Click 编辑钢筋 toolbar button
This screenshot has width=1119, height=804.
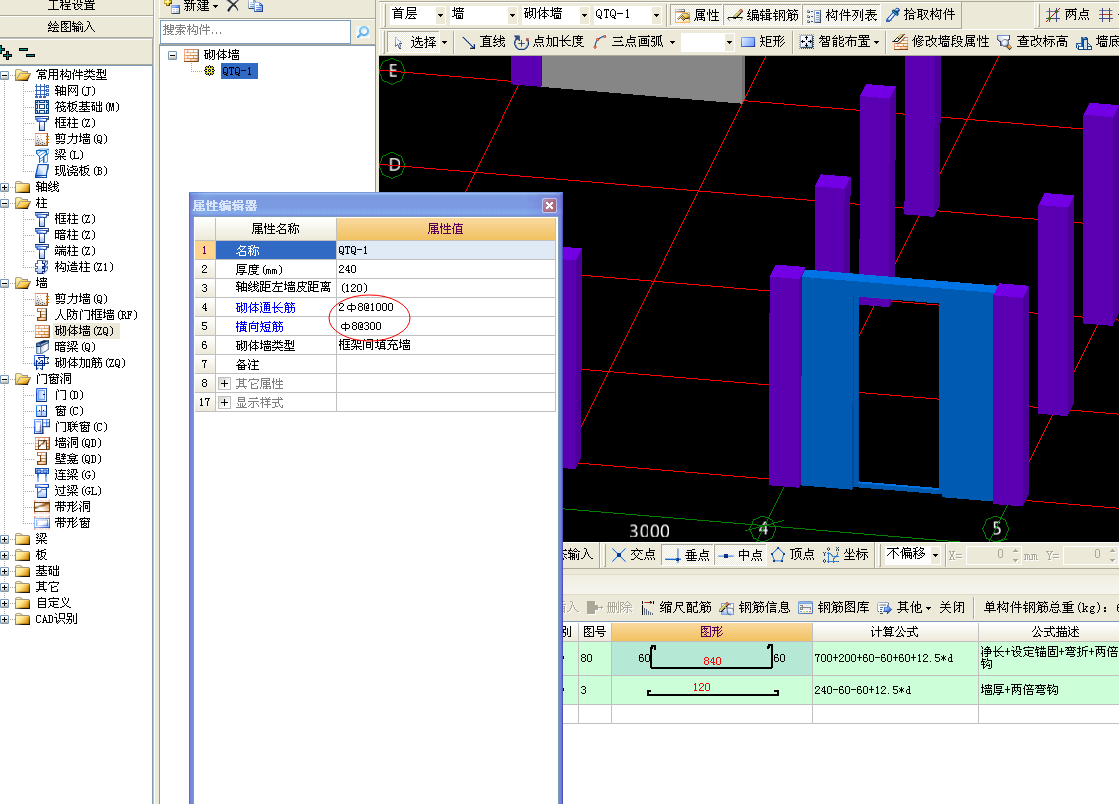pos(763,15)
